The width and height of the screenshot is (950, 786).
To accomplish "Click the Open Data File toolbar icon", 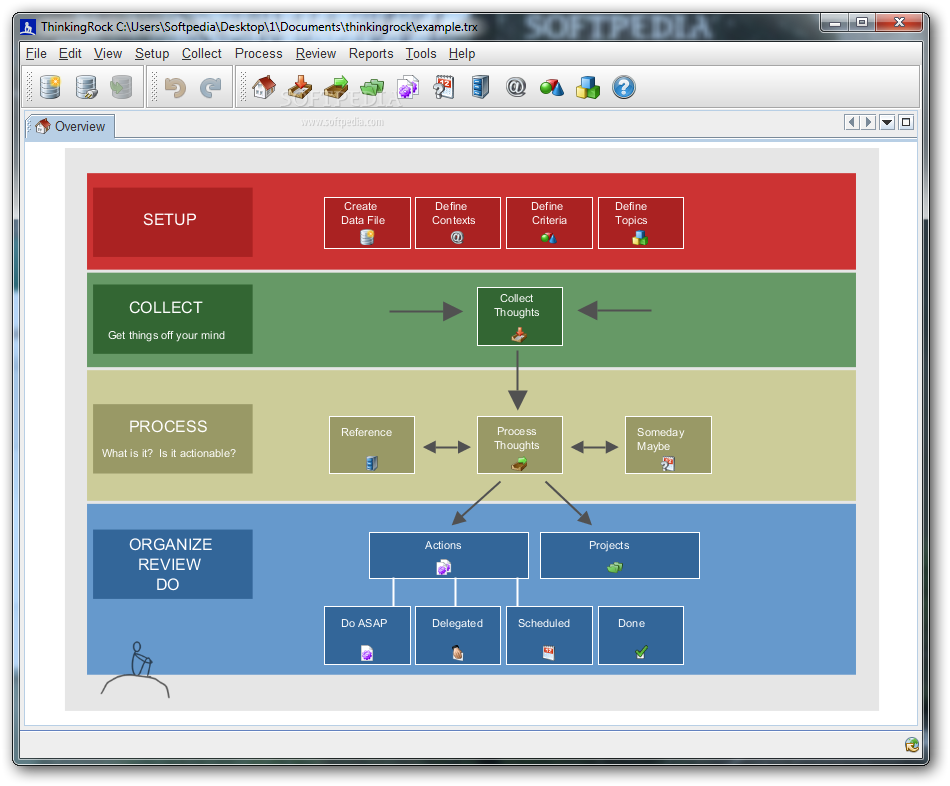I will click(86, 87).
